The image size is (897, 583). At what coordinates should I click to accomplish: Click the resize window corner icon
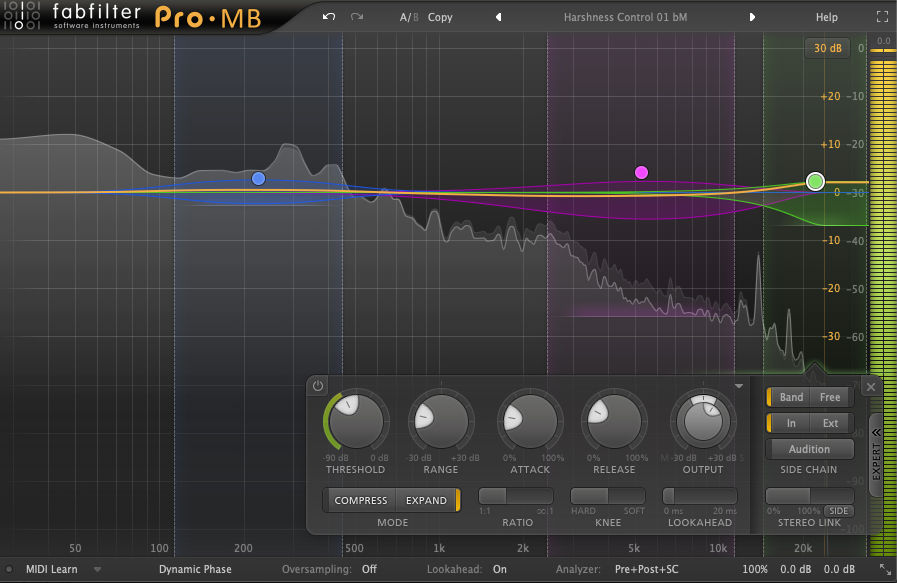885,569
